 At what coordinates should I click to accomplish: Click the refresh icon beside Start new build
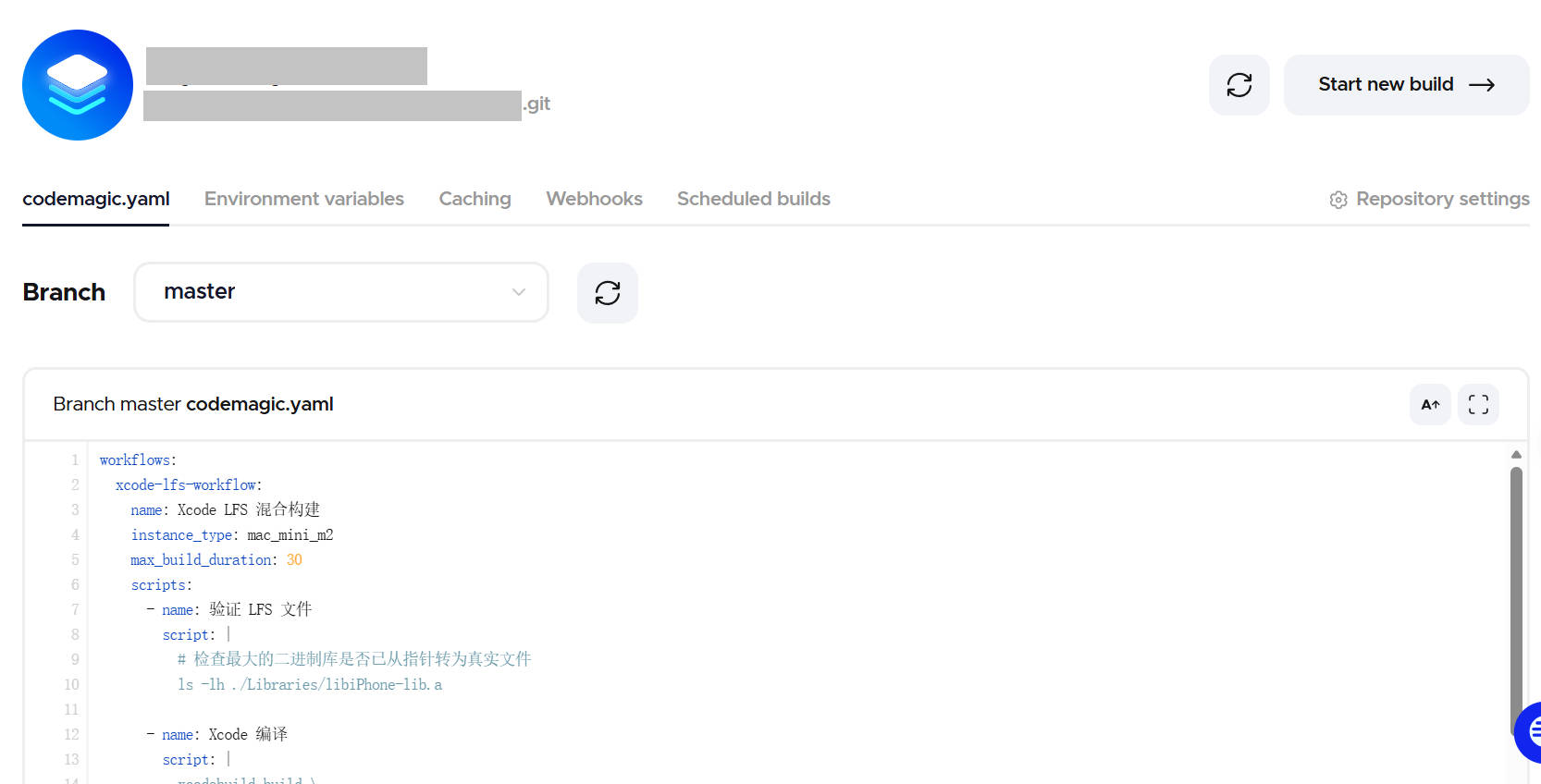[x=1239, y=85]
